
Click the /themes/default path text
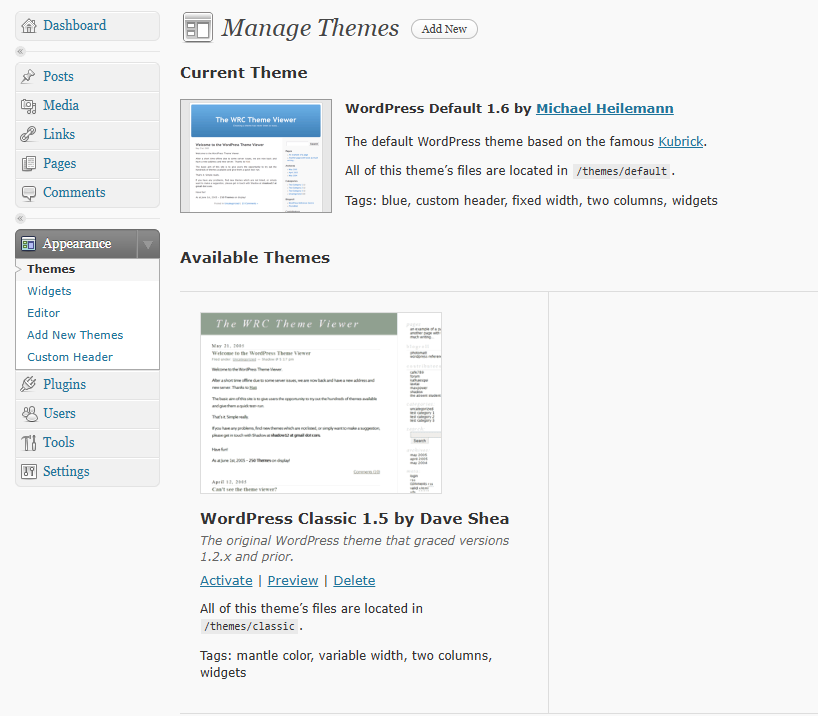[x=621, y=171]
